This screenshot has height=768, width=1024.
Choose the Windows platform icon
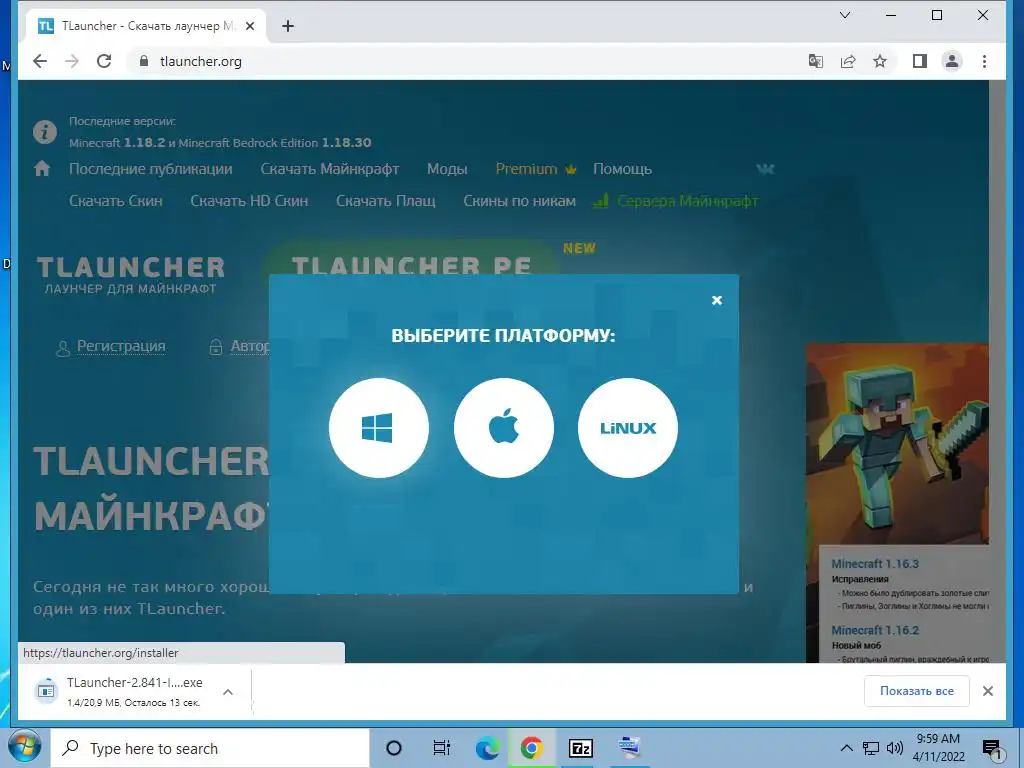click(379, 428)
